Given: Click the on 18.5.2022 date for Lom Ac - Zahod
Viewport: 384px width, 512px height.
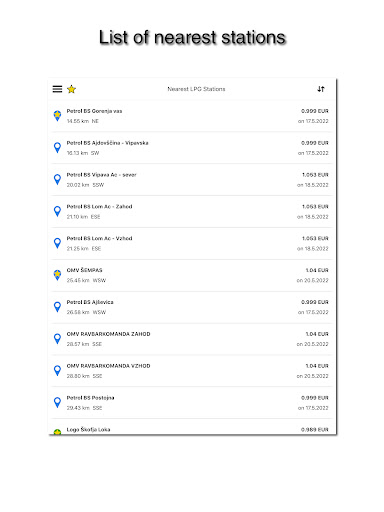Looking at the screenshot, I should [x=312, y=217].
